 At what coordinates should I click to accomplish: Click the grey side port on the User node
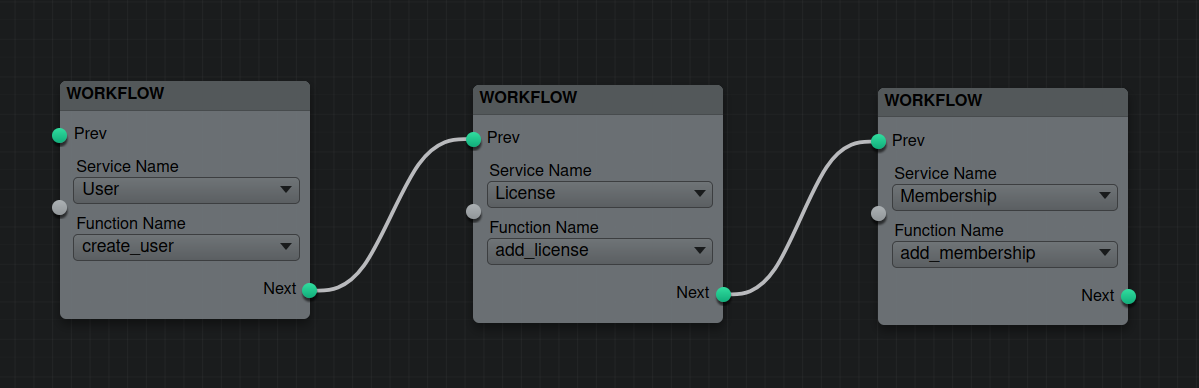[60, 207]
